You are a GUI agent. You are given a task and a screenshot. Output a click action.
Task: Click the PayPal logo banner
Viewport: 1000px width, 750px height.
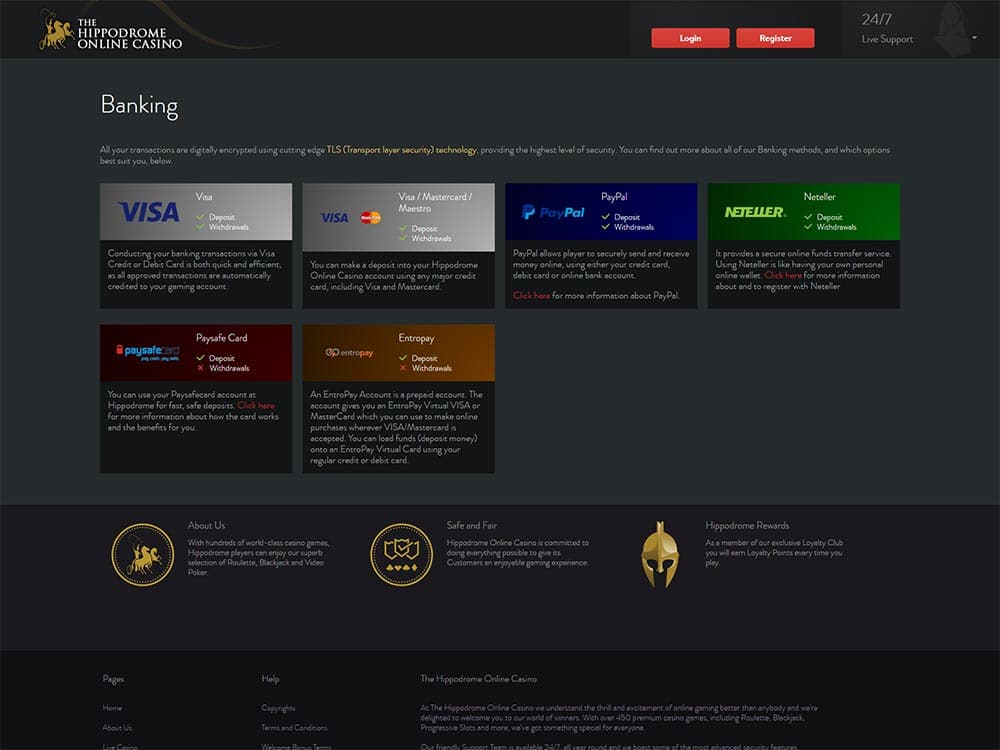coord(553,212)
